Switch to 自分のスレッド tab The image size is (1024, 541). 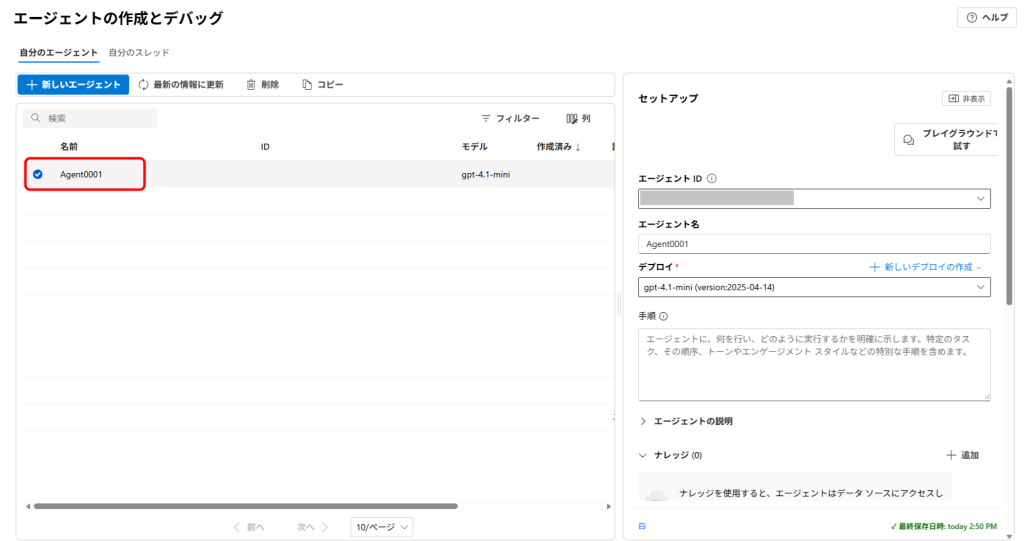pos(139,52)
